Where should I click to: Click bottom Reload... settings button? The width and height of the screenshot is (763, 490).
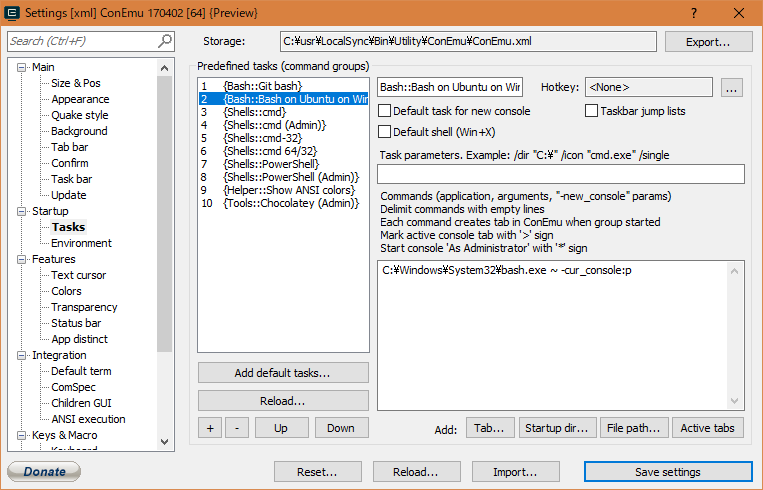coord(417,472)
